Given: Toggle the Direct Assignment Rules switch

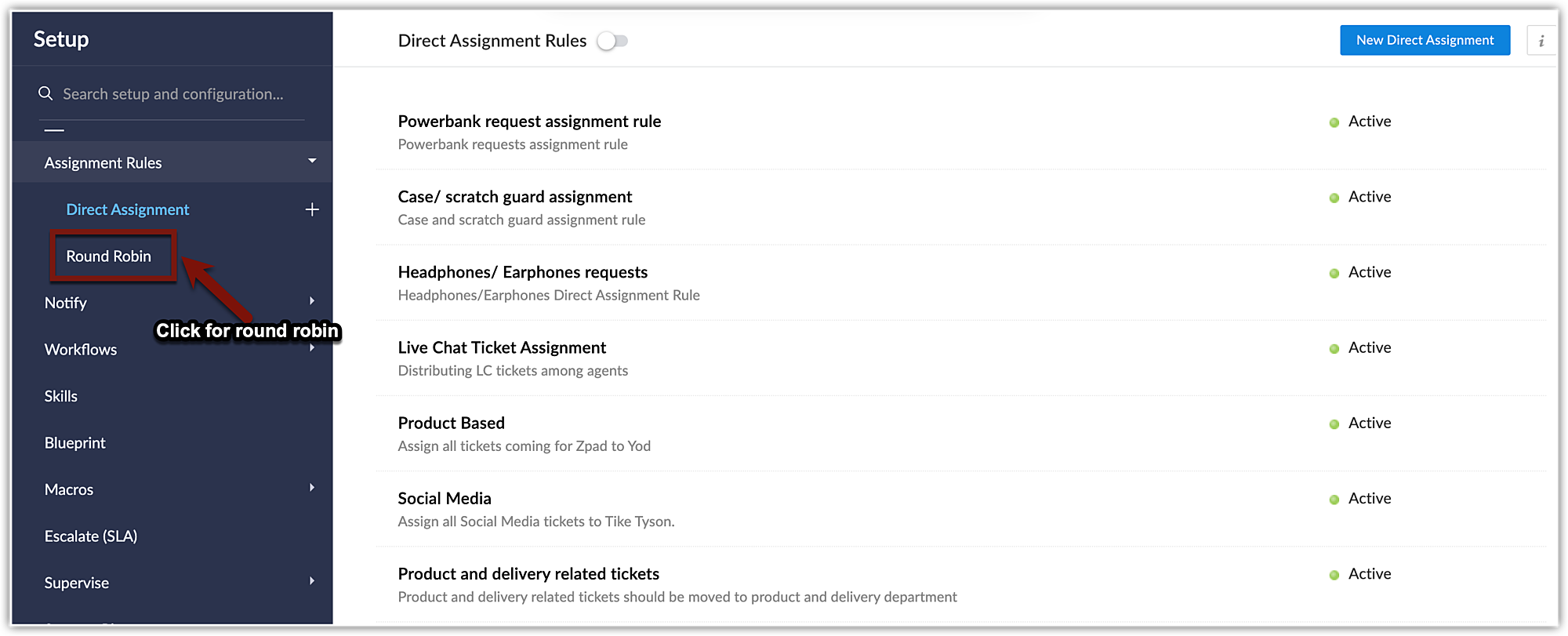Looking at the screenshot, I should tap(612, 41).
